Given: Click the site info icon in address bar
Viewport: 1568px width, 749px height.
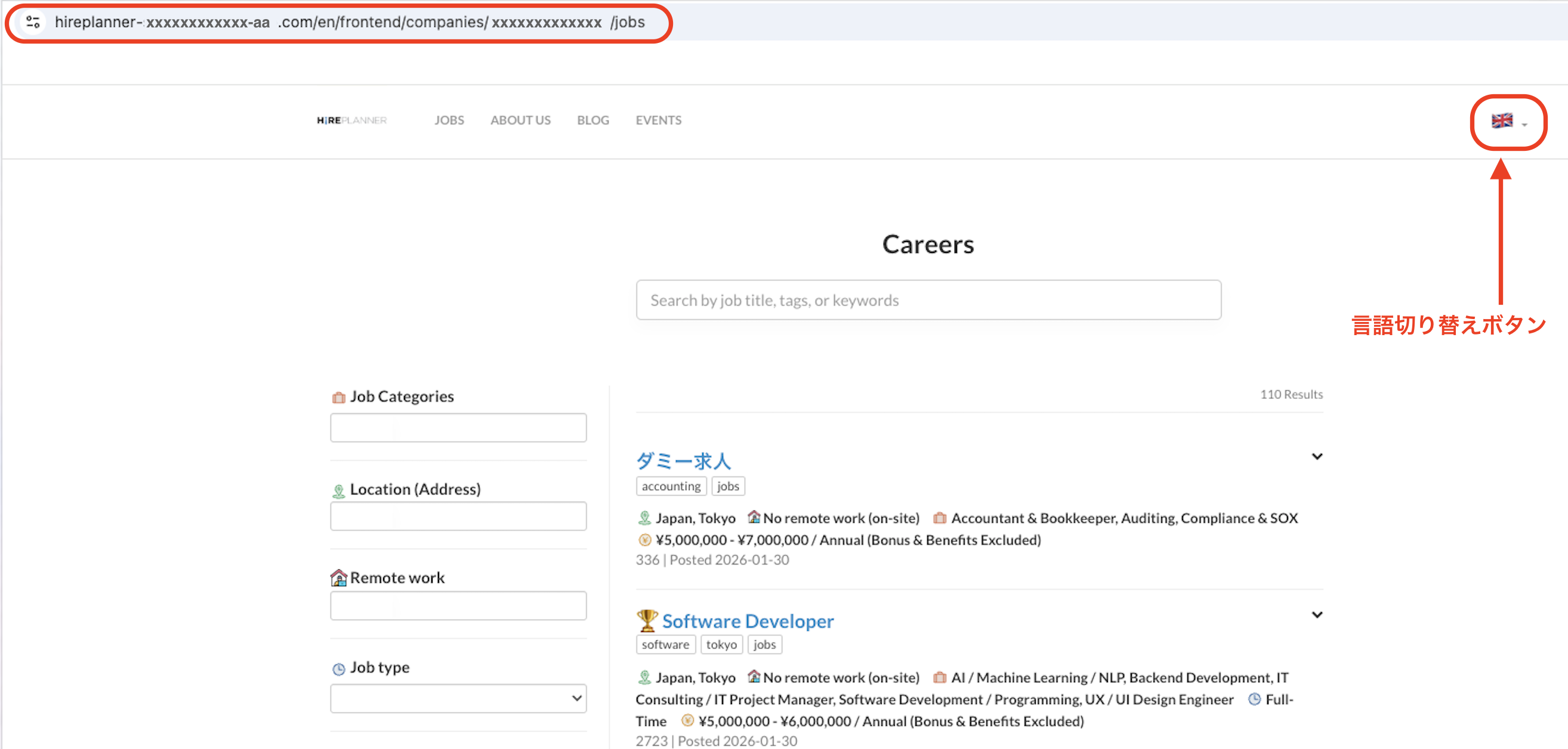Looking at the screenshot, I should click(x=33, y=23).
